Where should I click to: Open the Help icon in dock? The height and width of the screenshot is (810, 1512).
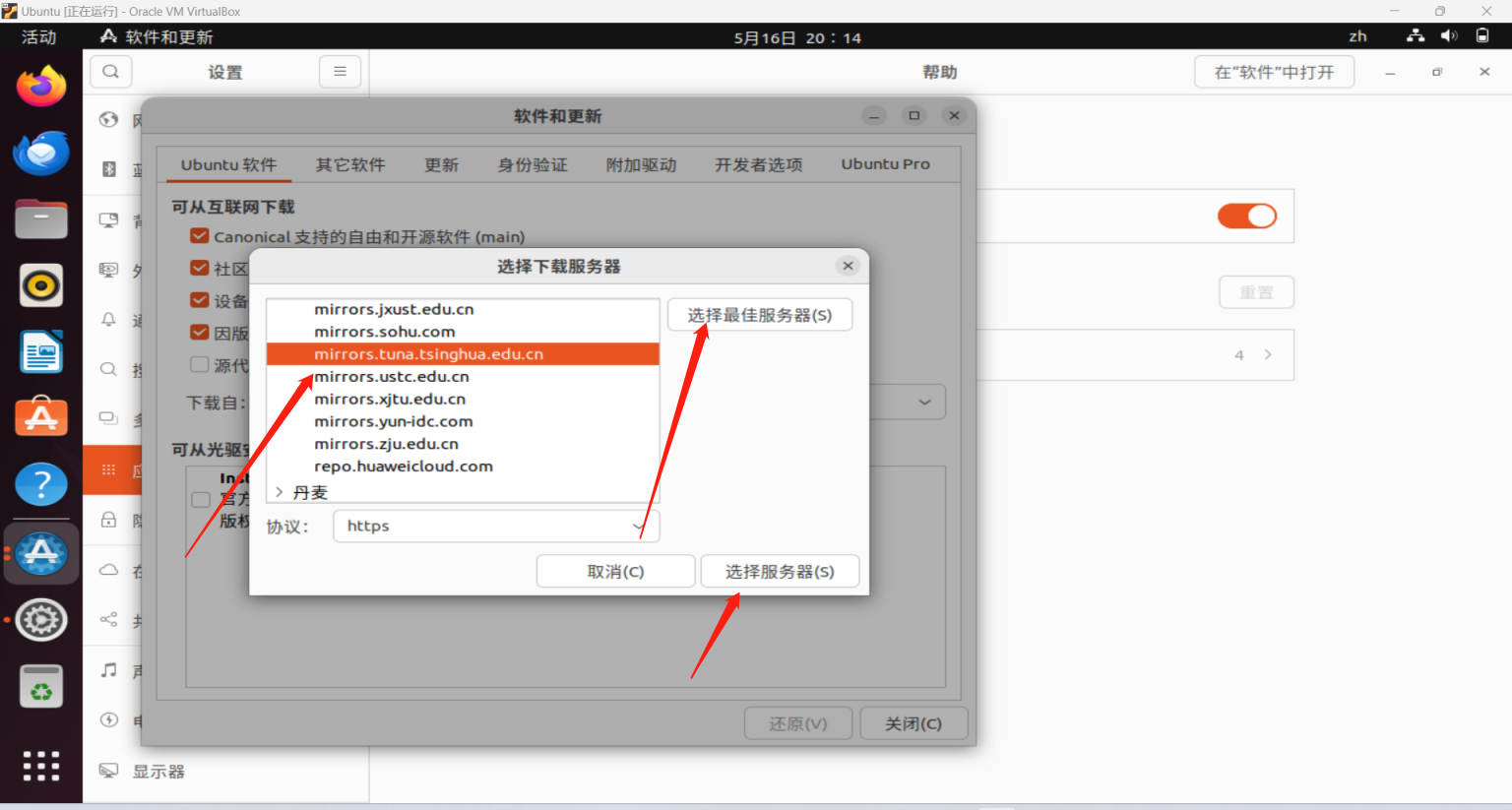pos(41,484)
